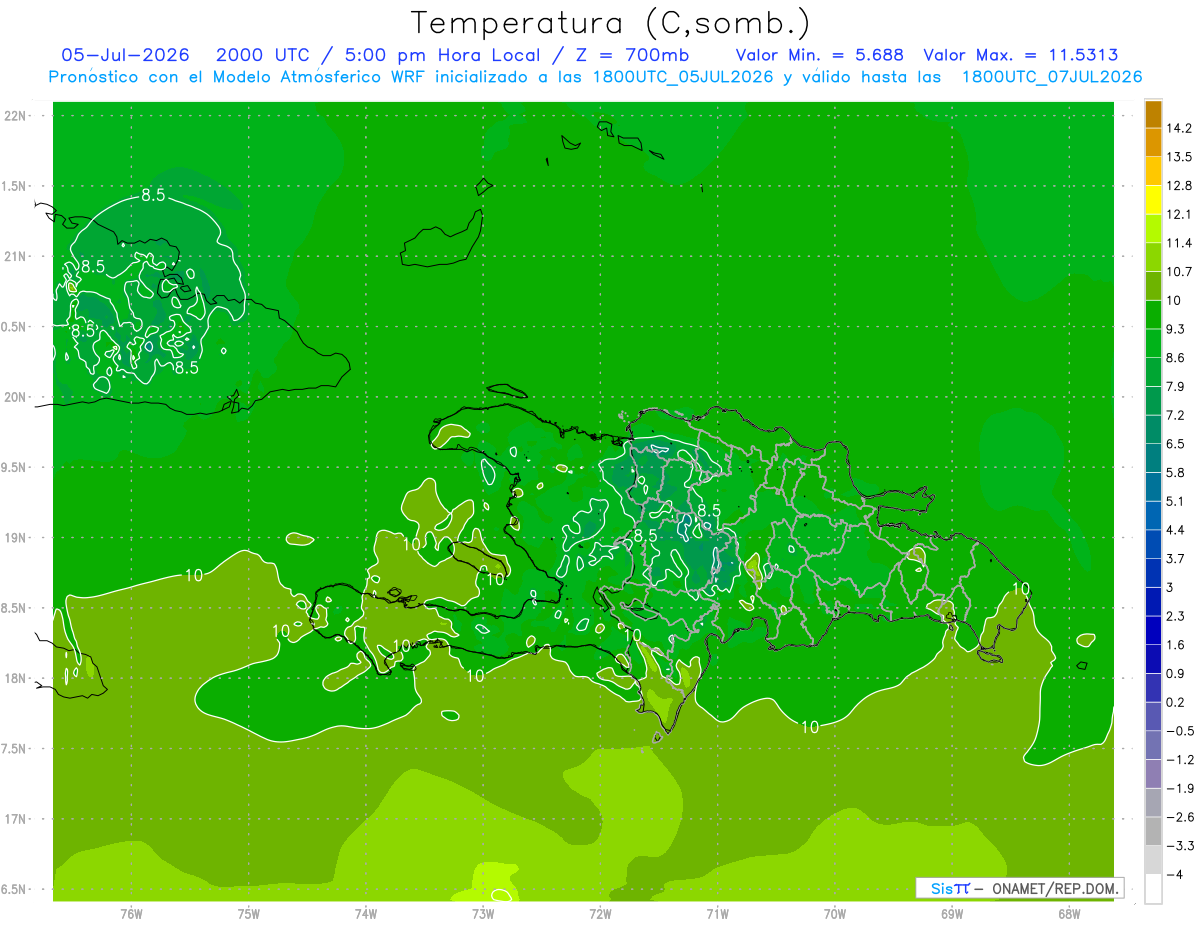1200x927 pixels.
Task: Click the '68W' longitude axis label
Action: point(1069,913)
